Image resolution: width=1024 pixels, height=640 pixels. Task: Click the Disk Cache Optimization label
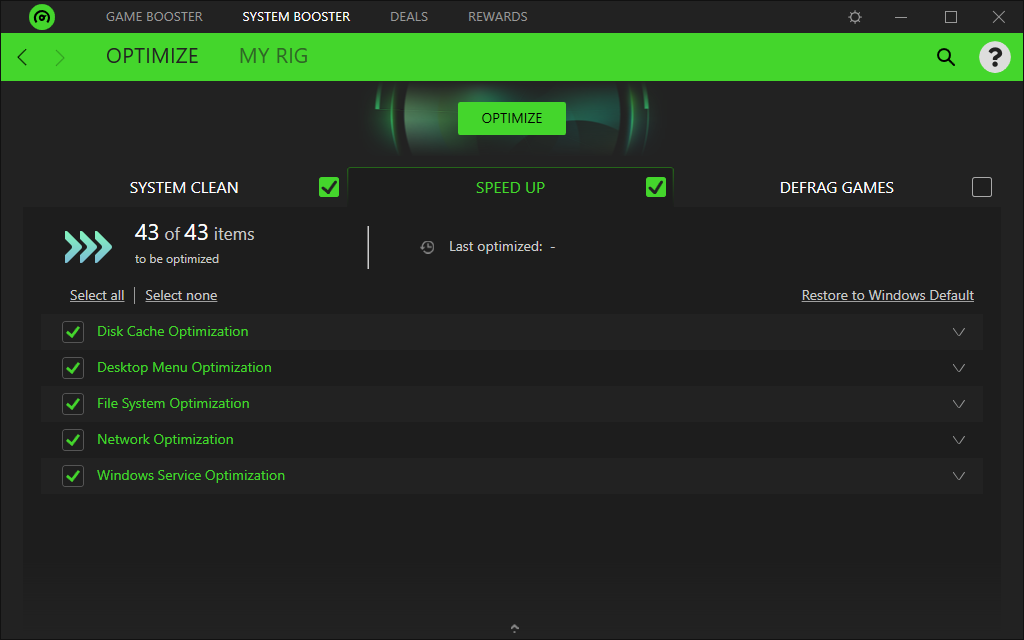(x=172, y=331)
